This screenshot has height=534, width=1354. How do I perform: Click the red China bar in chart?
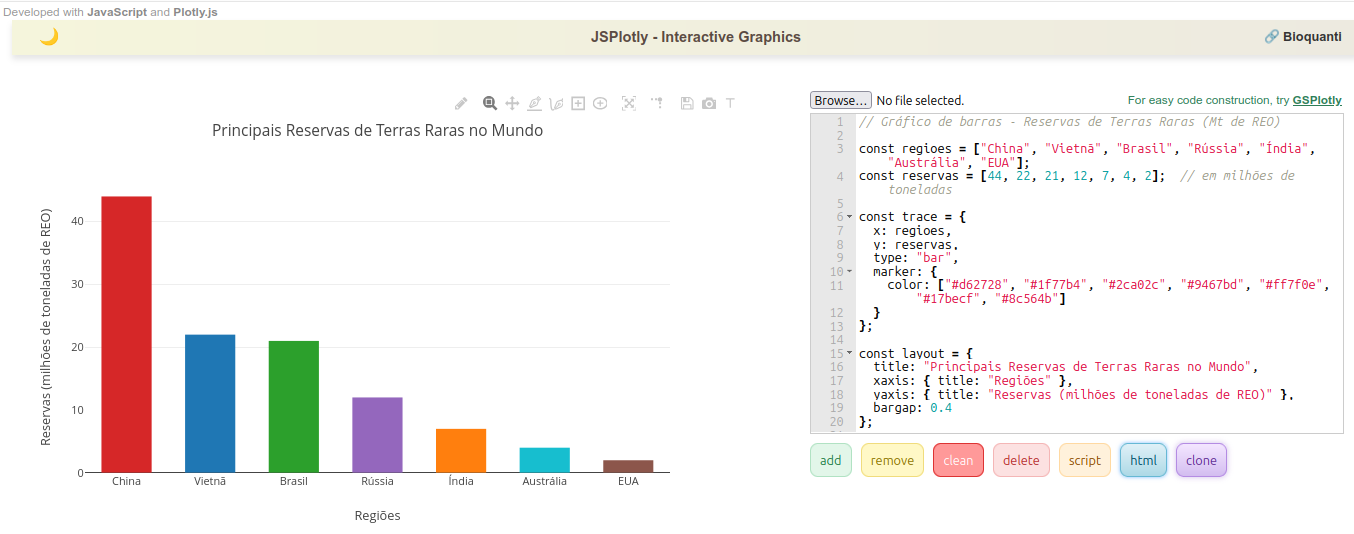point(126,334)
